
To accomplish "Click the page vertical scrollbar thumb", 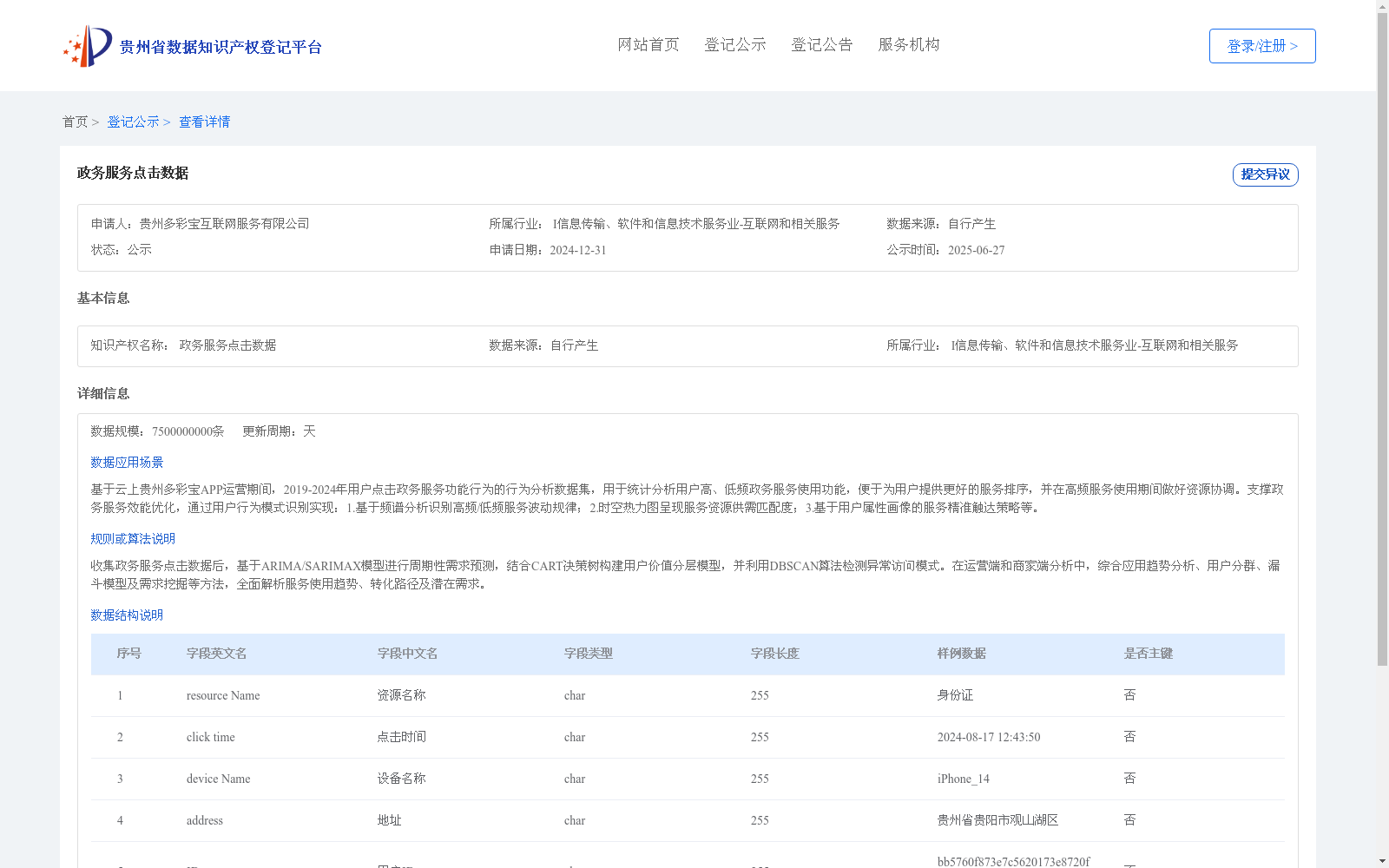I will (x=1382, y=339).
